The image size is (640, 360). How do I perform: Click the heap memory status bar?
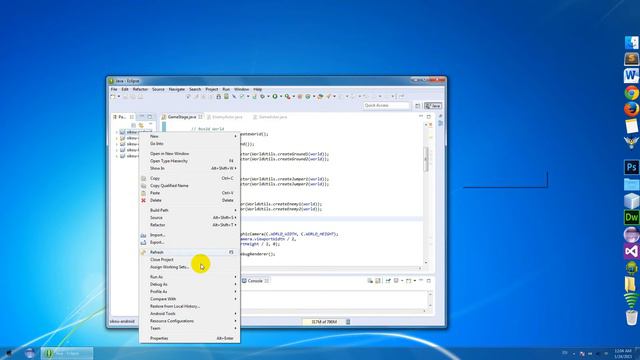point(324,322)
